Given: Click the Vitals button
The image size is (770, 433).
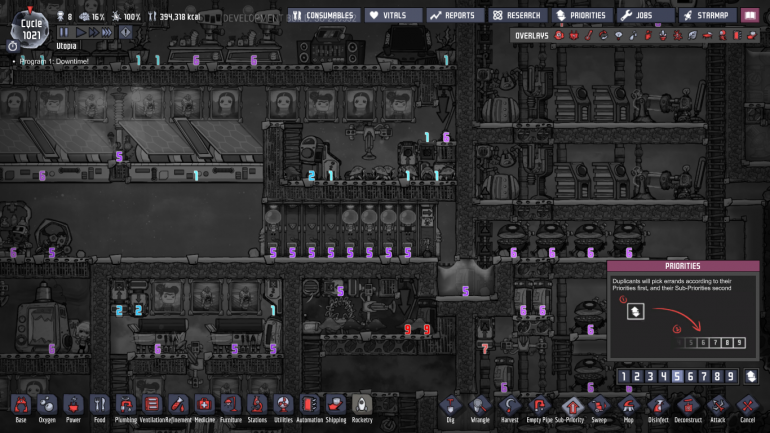Looking at the screenshot, I should tap(391, 15).
